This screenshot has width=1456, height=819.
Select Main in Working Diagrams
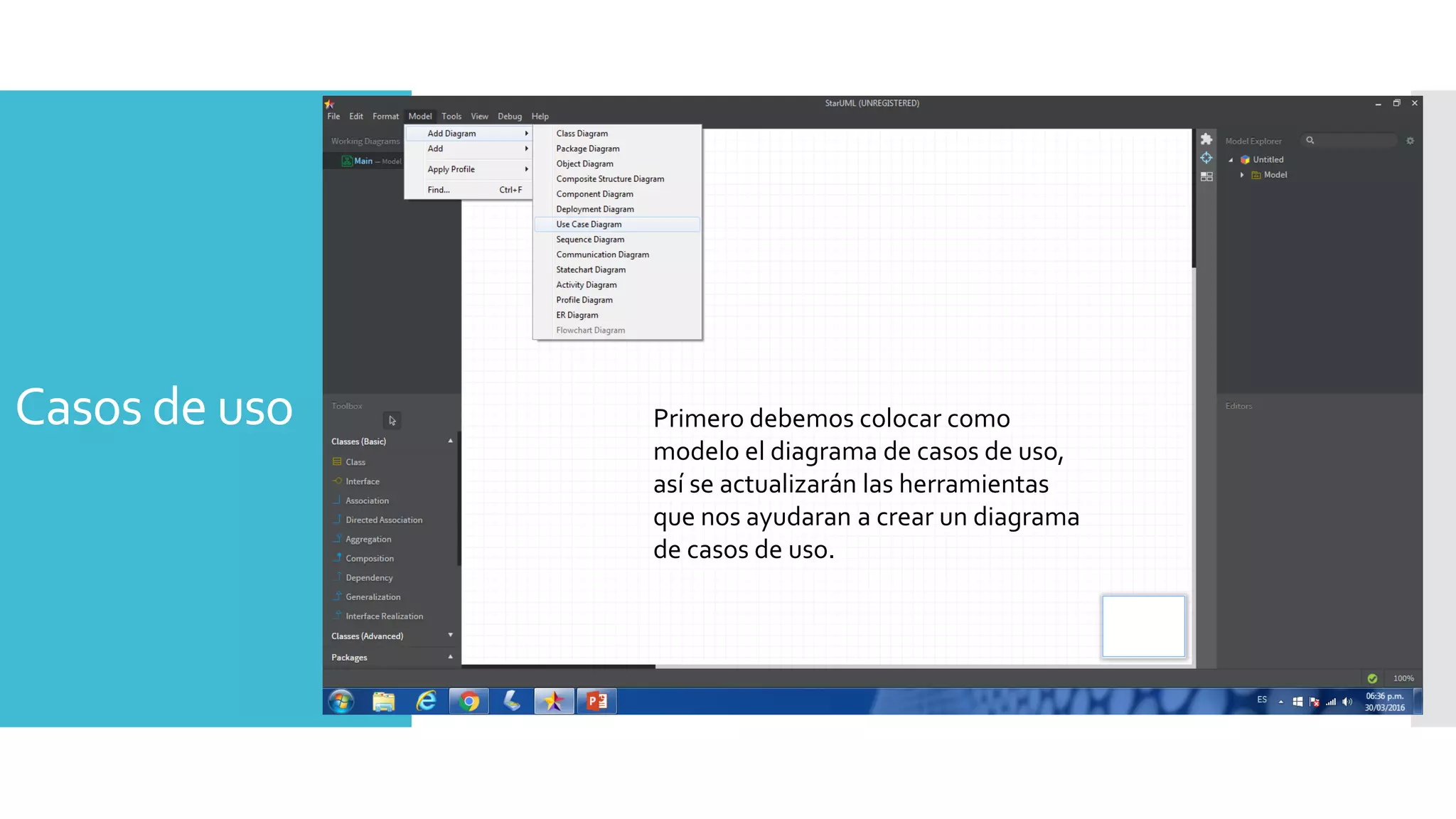(363, 161)
